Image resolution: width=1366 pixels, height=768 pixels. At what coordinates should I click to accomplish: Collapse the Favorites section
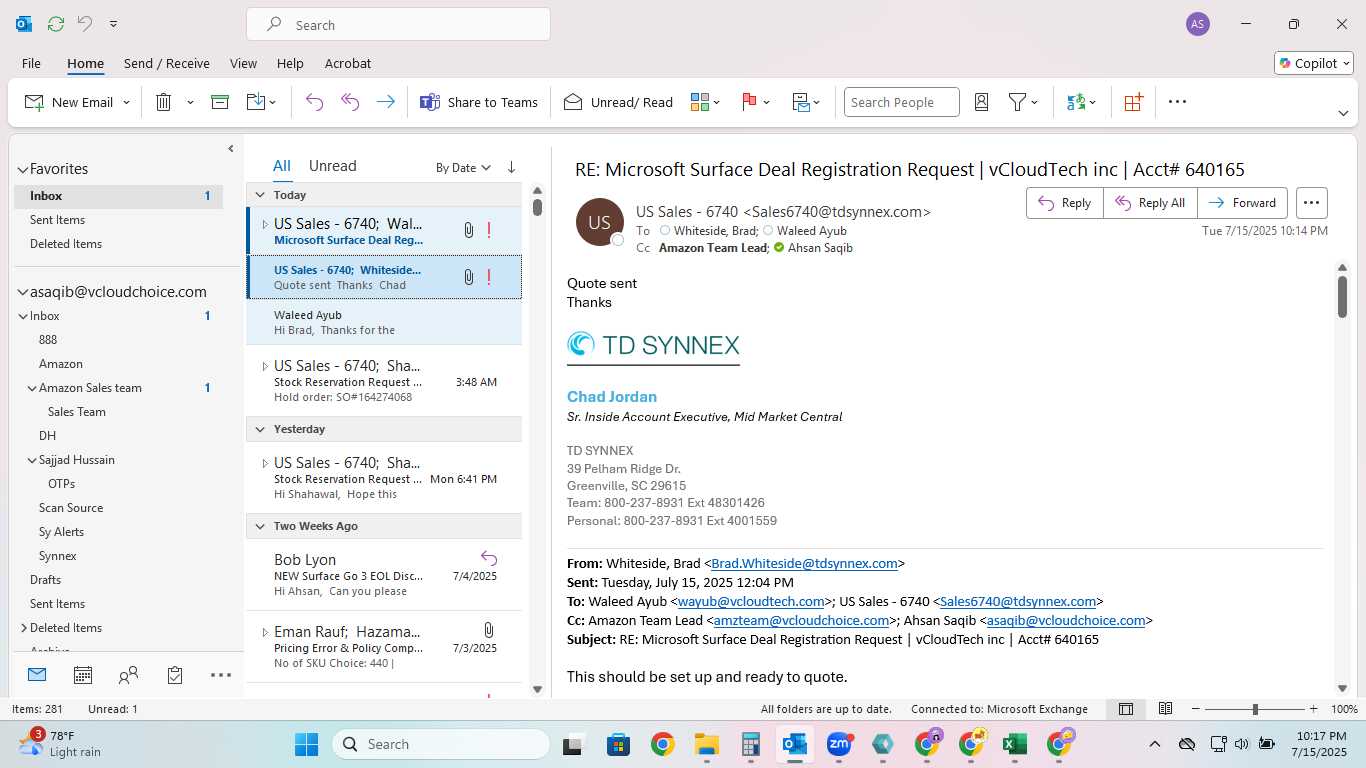(22, 170)
